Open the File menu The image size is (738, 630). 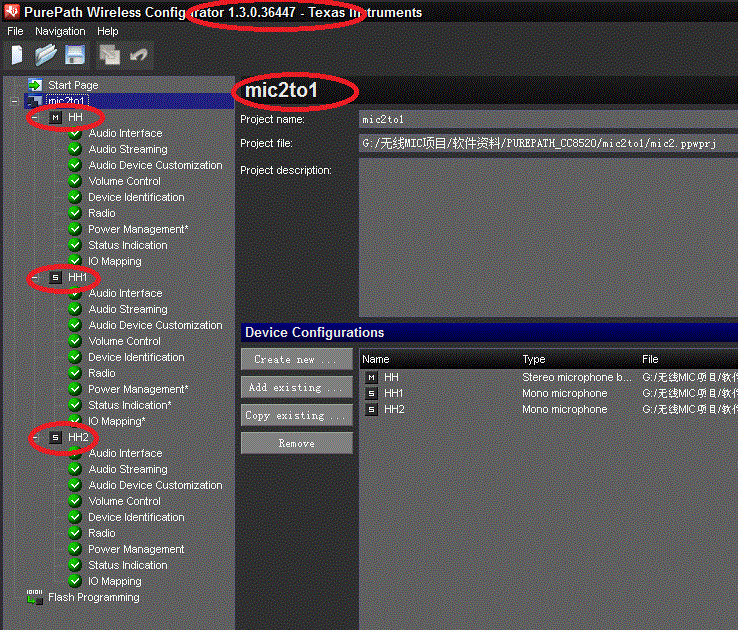tap(15, 31)
